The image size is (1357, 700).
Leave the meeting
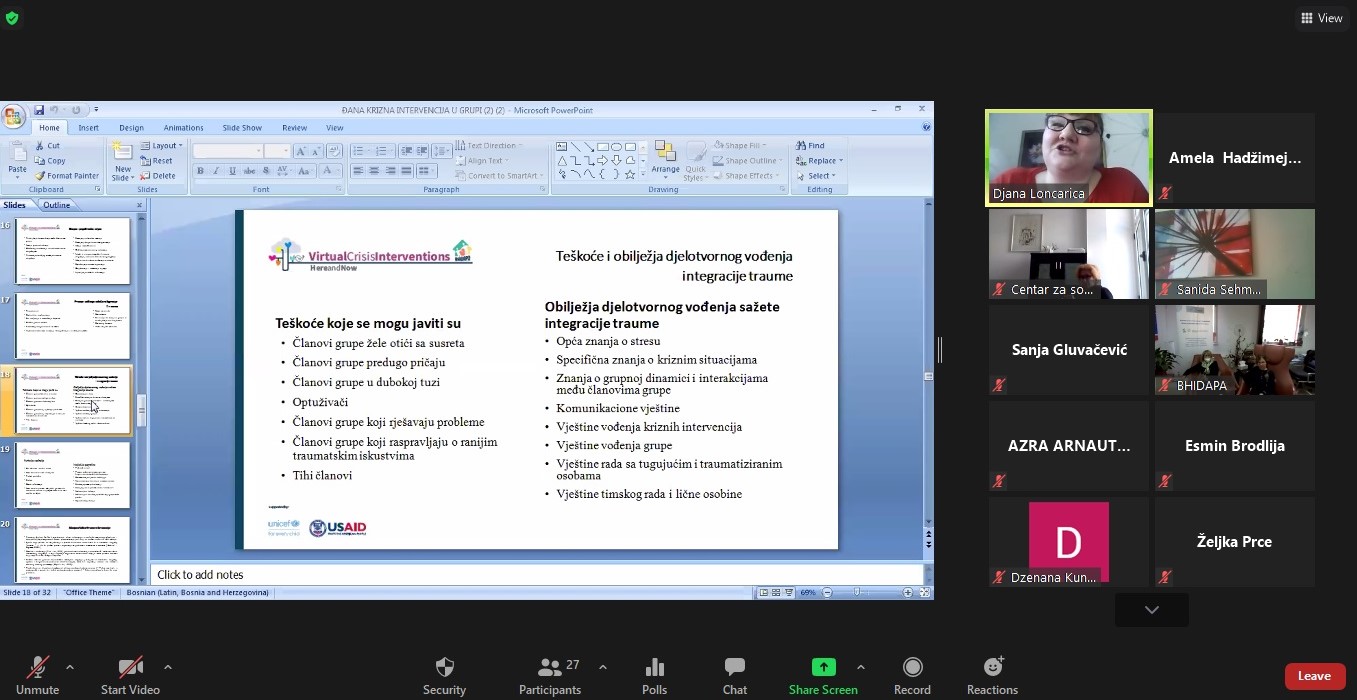1314,676
